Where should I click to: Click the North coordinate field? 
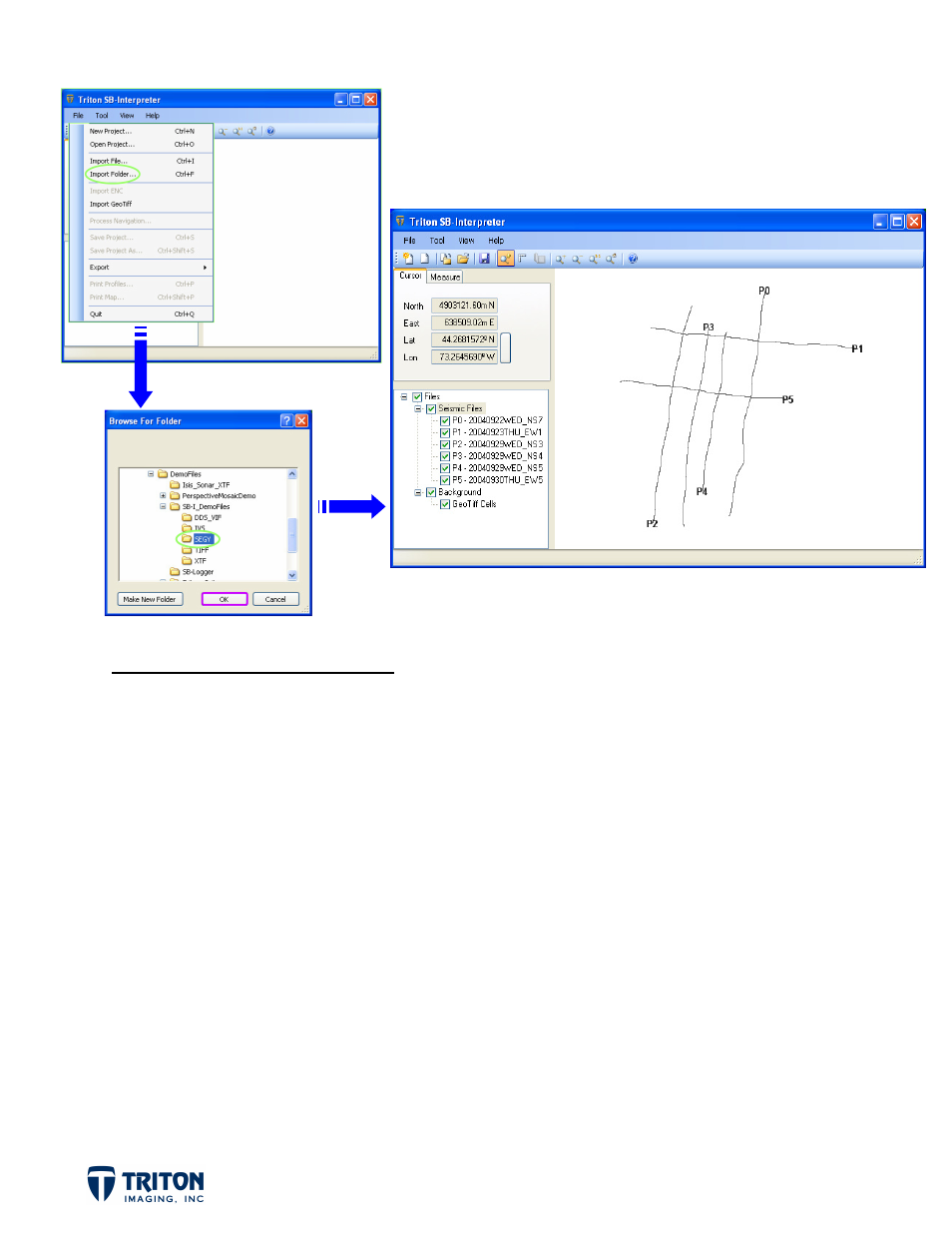pyautogui.click(x=464, y=306)
